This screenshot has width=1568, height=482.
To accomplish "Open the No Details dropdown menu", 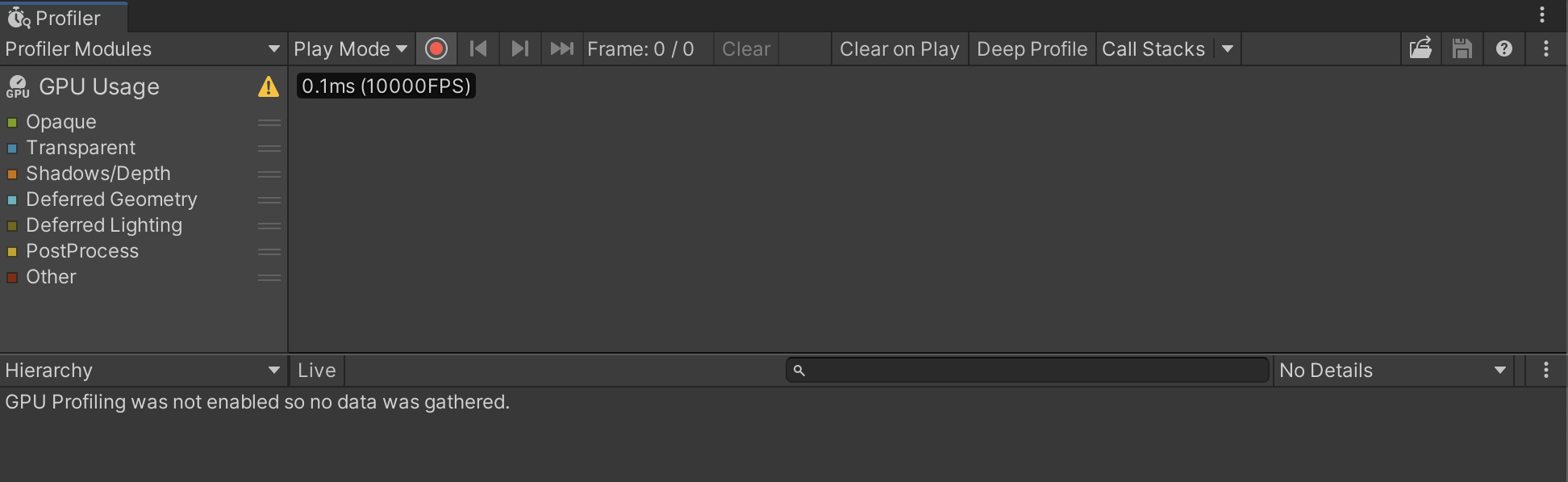I will click(1392, 371).
